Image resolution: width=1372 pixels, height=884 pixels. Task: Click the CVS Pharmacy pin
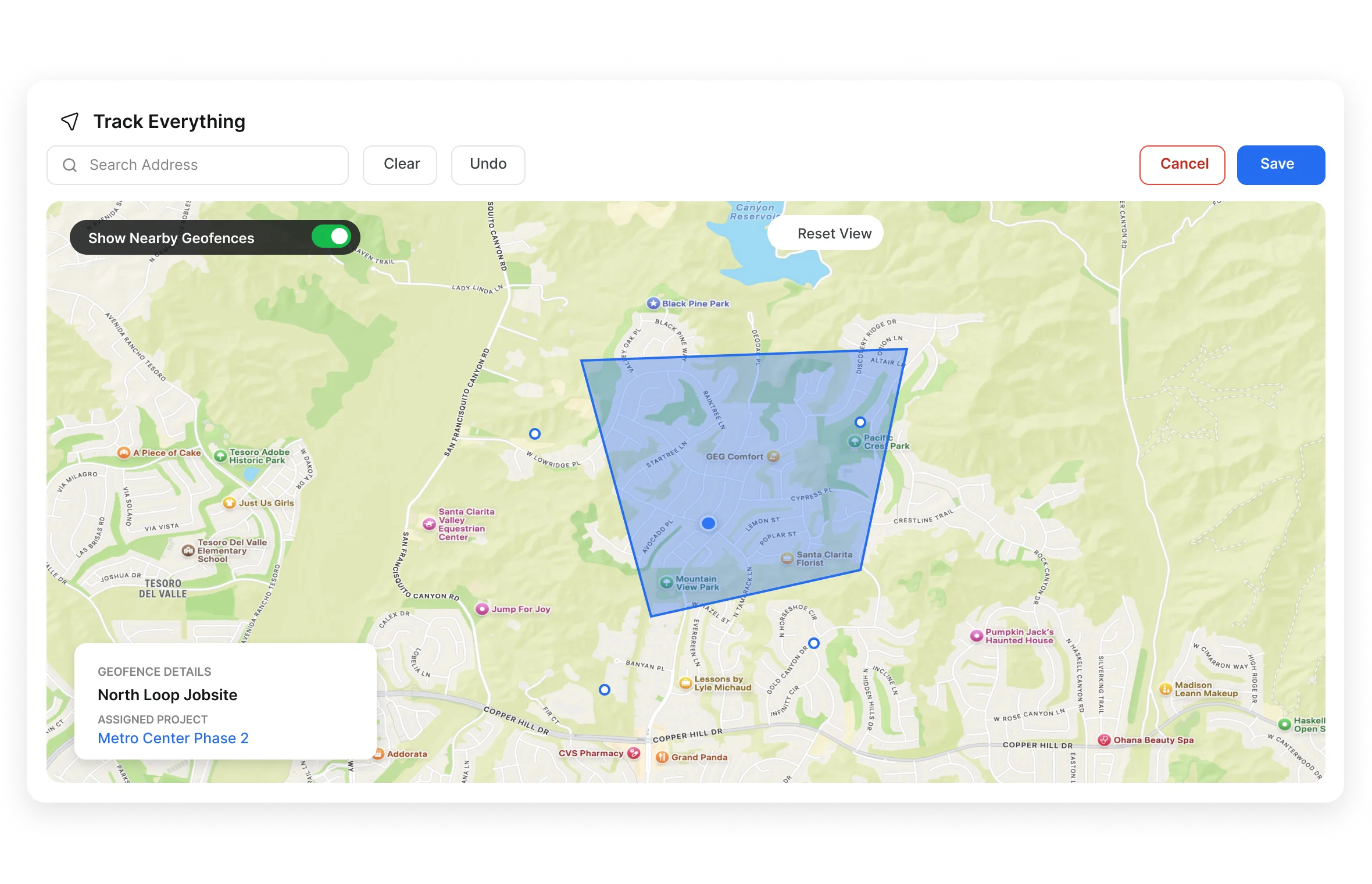coord(634,753)
